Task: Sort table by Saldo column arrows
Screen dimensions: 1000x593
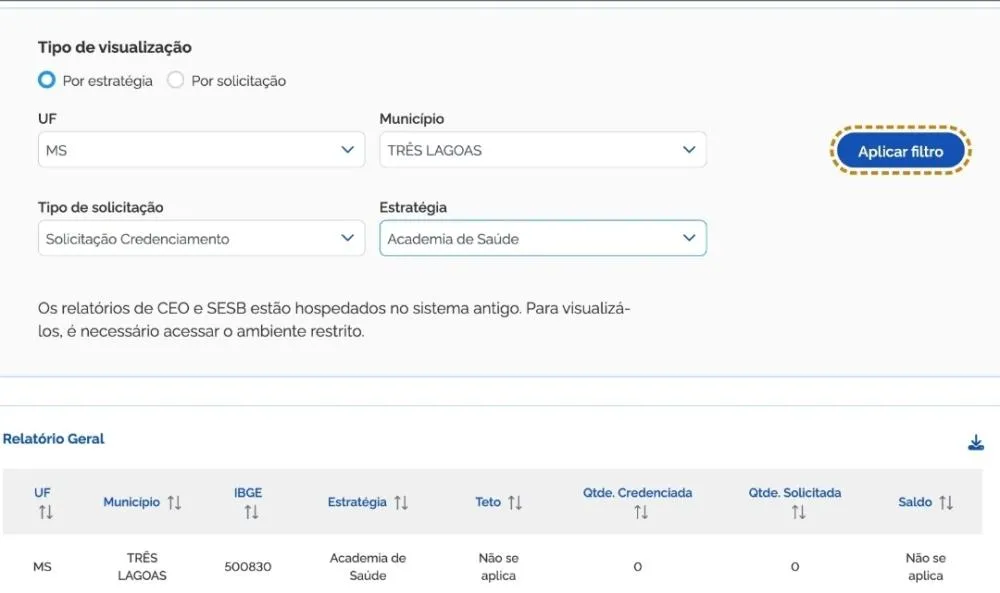Action: [x=946, y=503]
